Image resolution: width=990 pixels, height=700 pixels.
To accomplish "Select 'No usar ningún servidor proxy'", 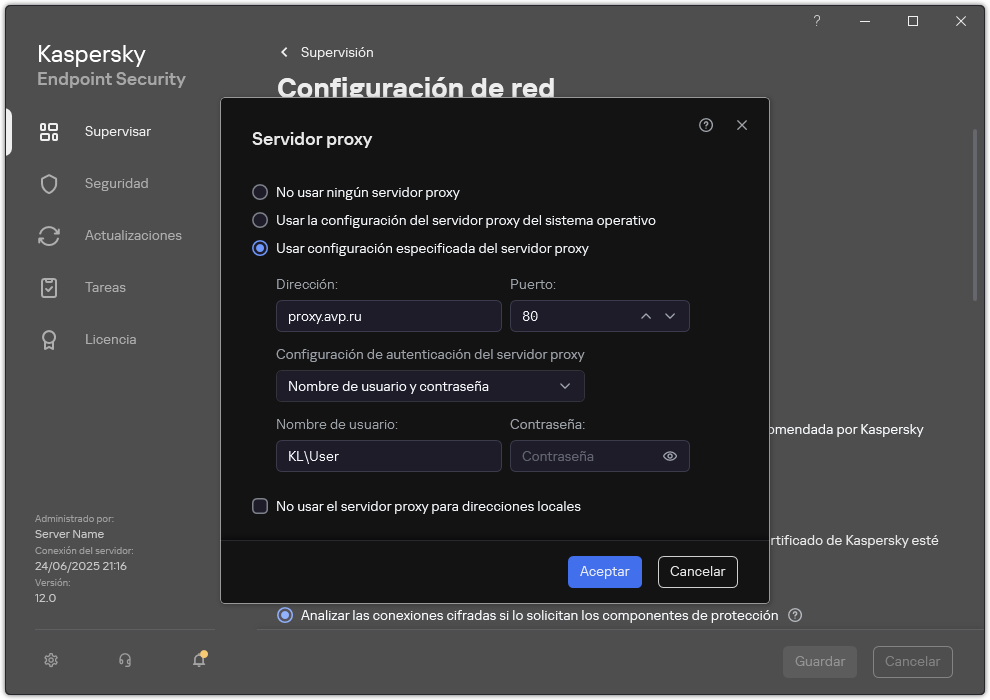I will click(261, 192).
